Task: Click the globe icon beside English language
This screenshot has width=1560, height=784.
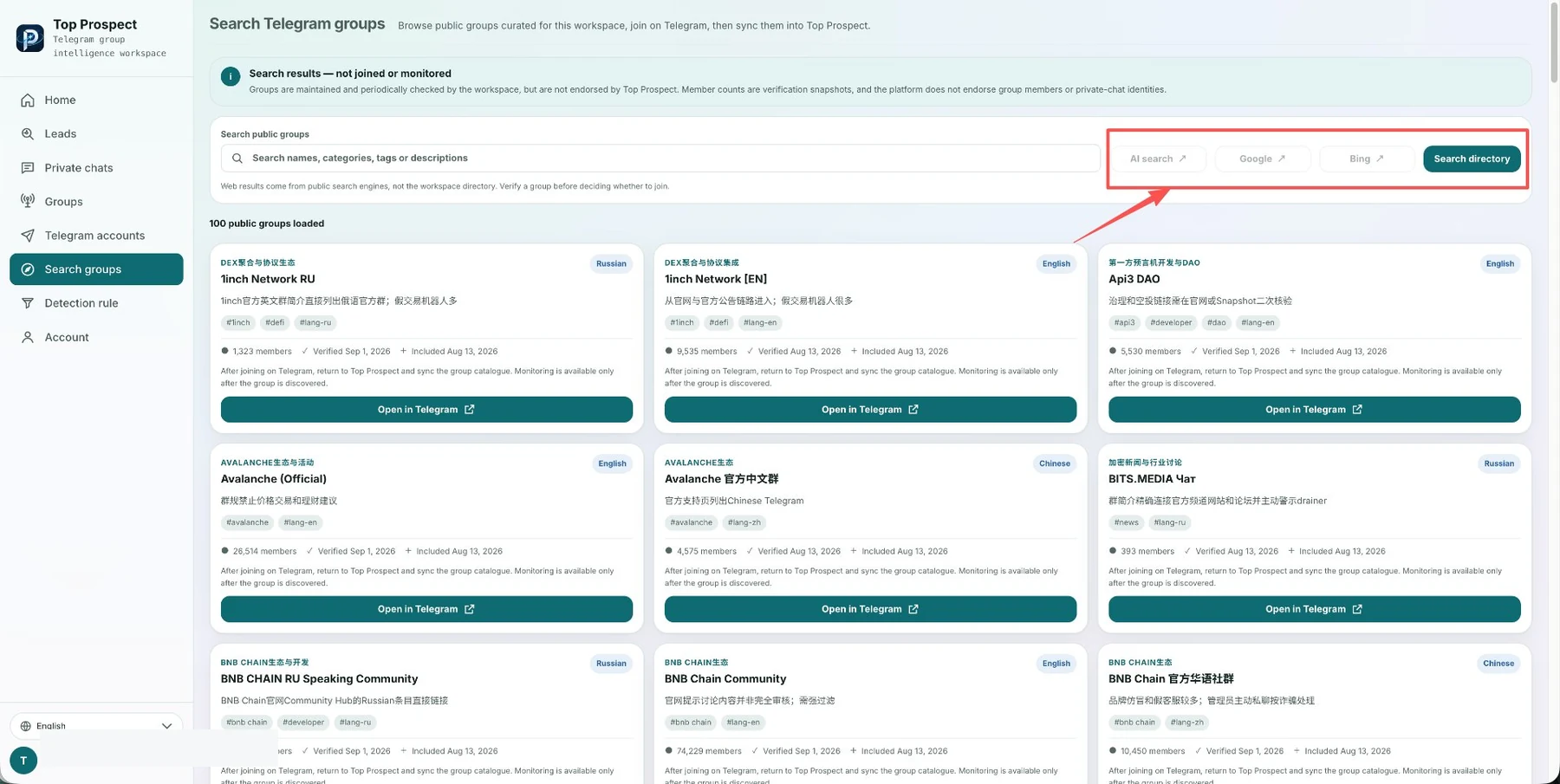Action: [x=26, y=726]
